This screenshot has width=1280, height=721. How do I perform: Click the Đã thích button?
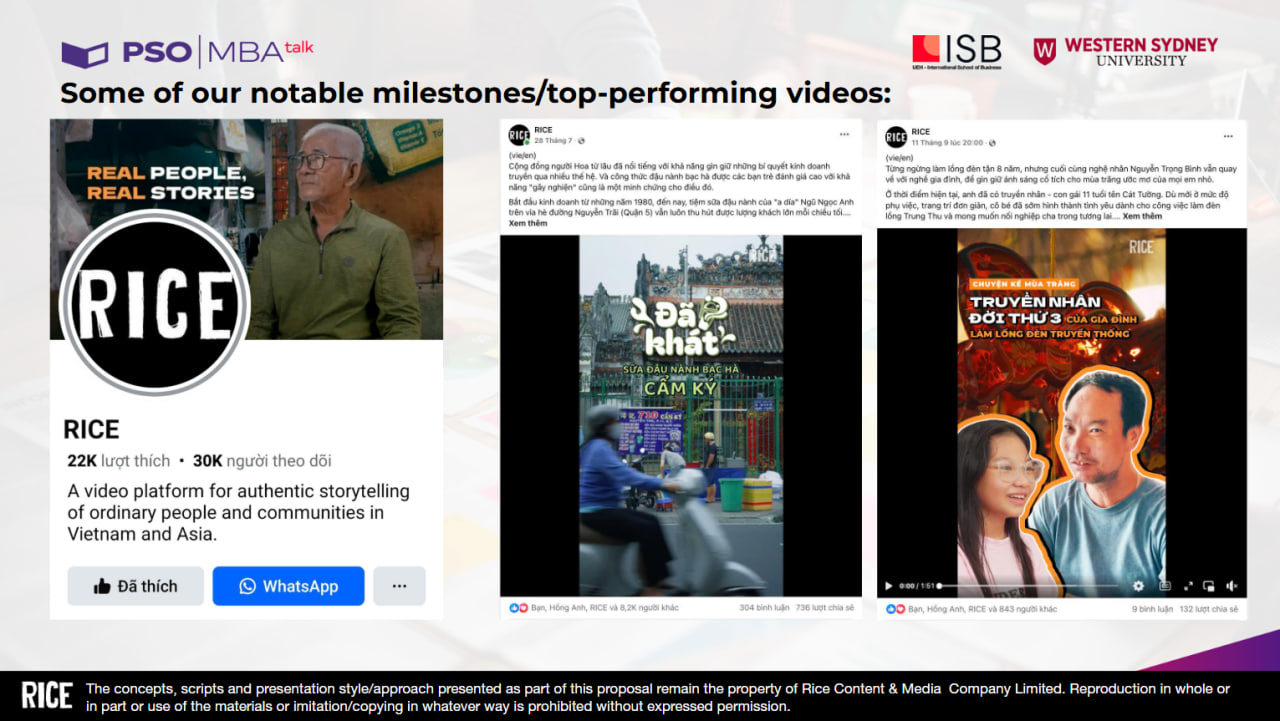(135, 586)
